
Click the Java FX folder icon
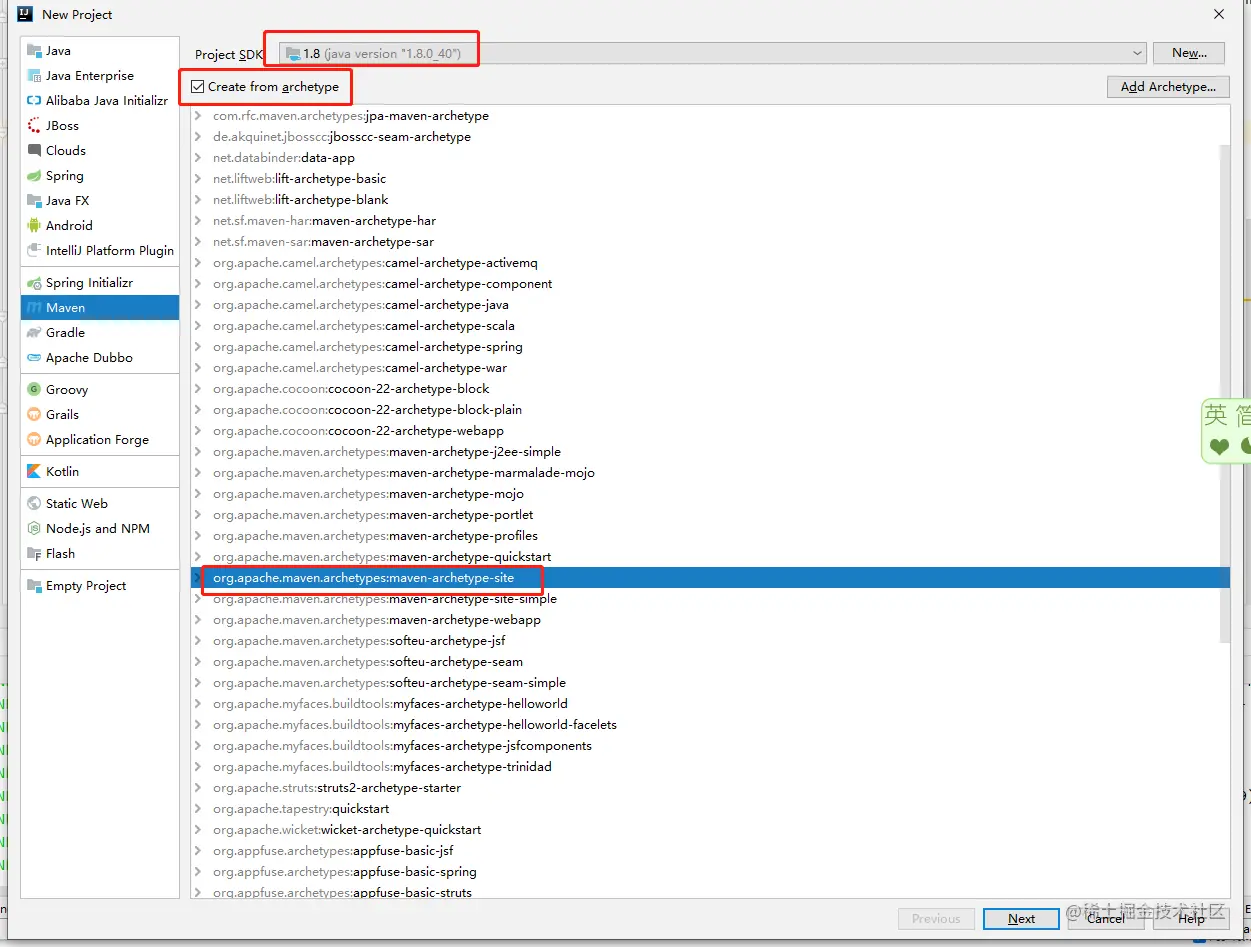pos(34,201)
